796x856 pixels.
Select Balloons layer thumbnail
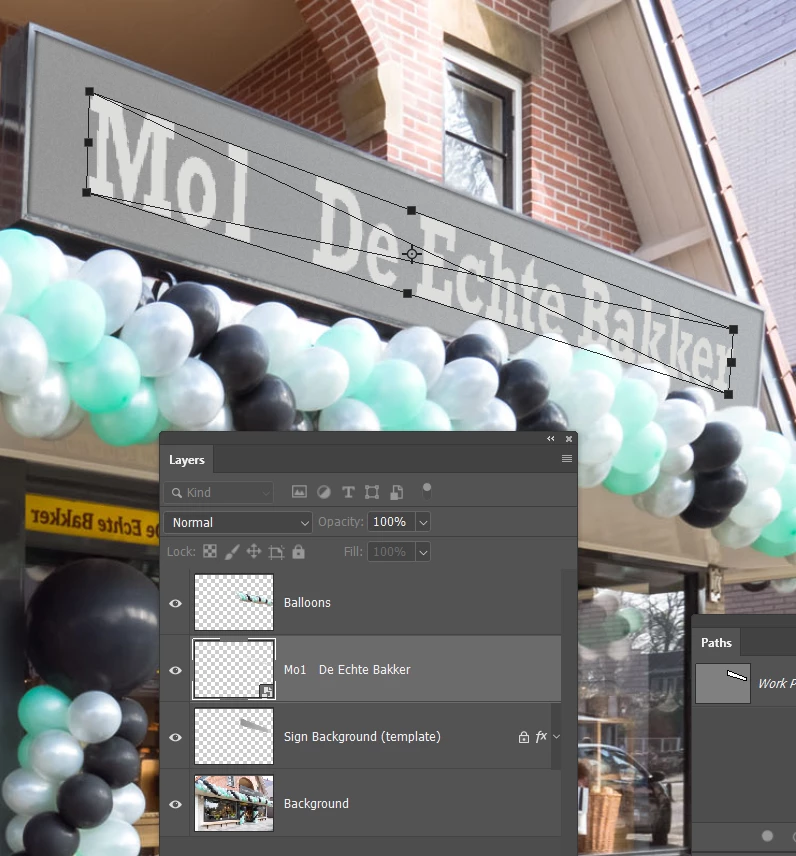(x=234, y=602)
